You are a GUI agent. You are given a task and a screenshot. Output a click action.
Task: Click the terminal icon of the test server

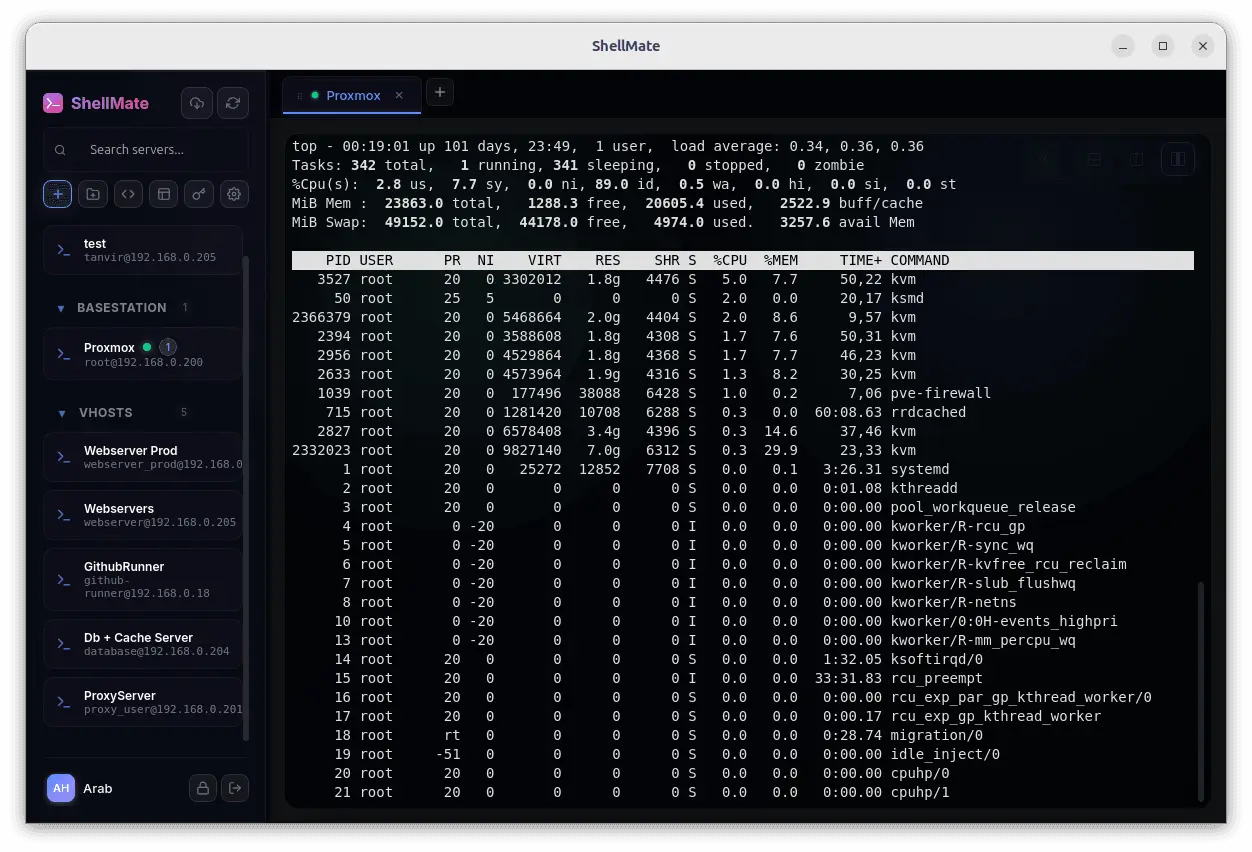pos(63,250)
